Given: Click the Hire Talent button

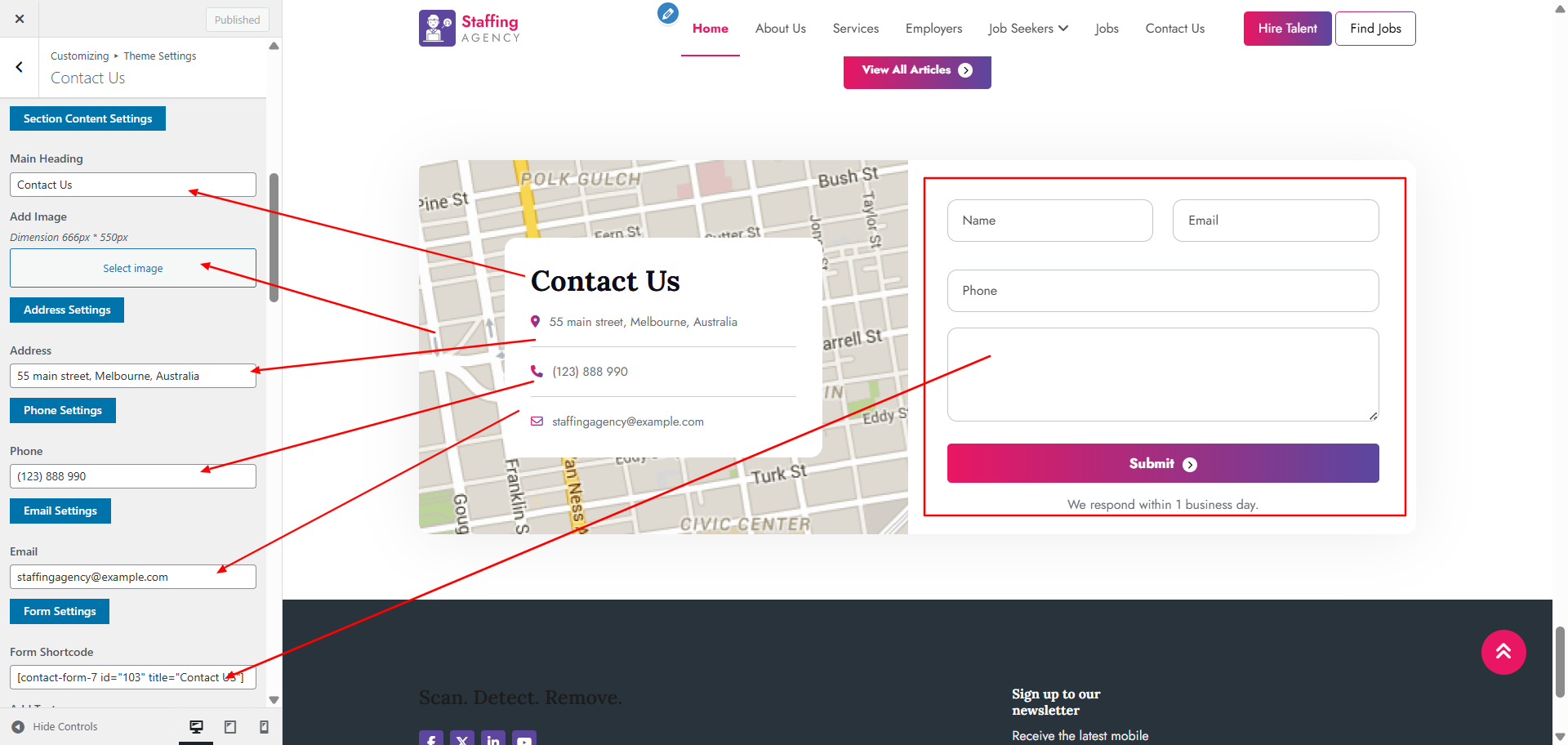Looking at the screenshot, I should coord(1287,28).
